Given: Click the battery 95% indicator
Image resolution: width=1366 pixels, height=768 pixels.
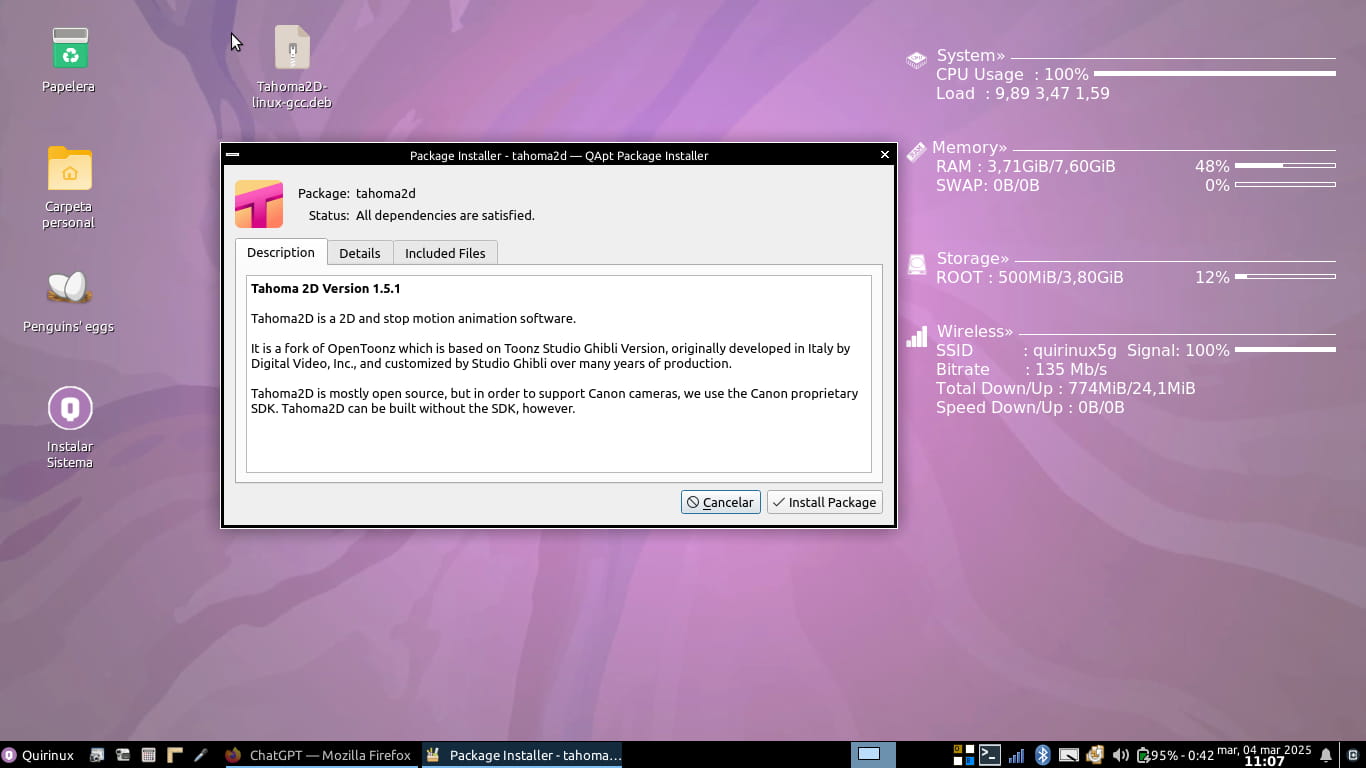Looking at the screenshot, I should (x=1175, y=755).
